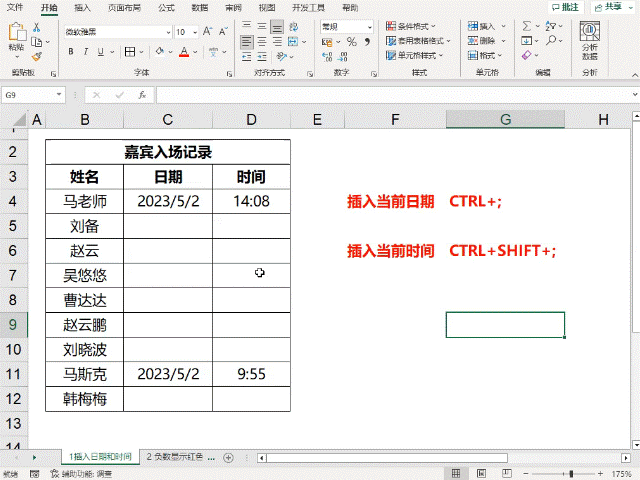Click the 批注 comments button

pyautogui.click(x=565, y=7)
